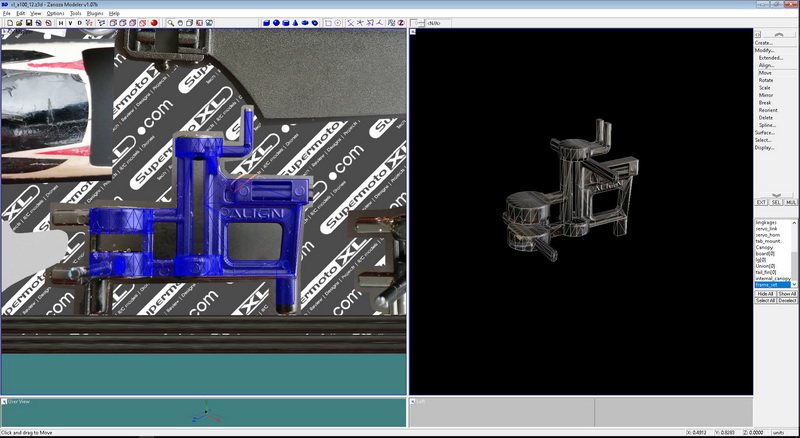Select servo_link in the object list

[766, 229]
